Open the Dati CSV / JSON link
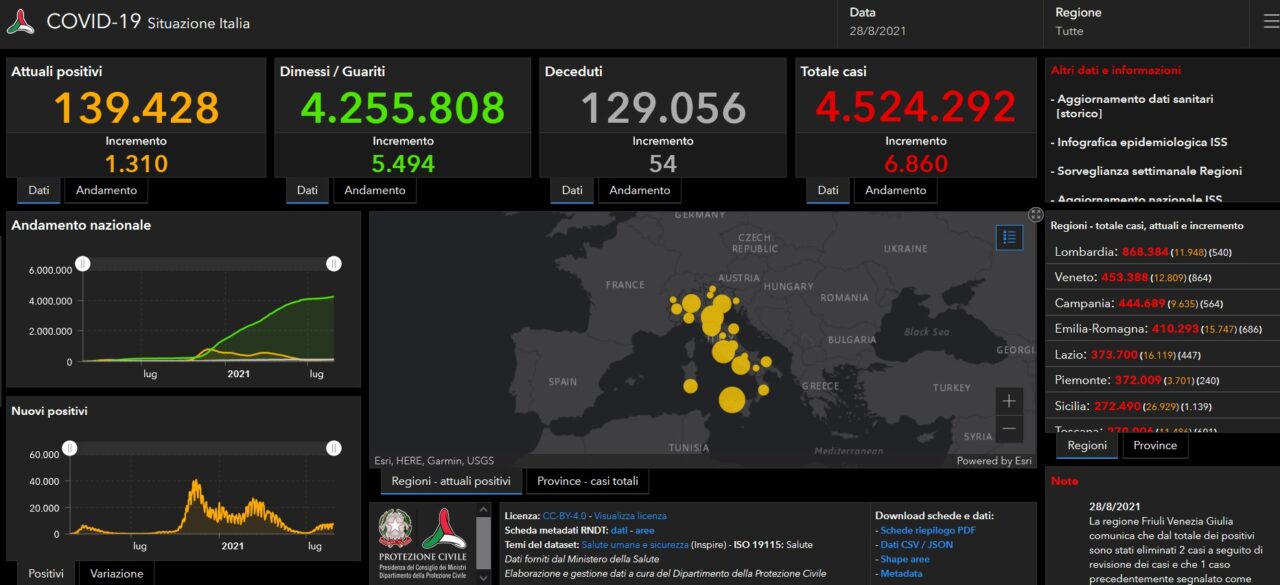Viewport: 1280px width, 585px height. coord(916,545)
